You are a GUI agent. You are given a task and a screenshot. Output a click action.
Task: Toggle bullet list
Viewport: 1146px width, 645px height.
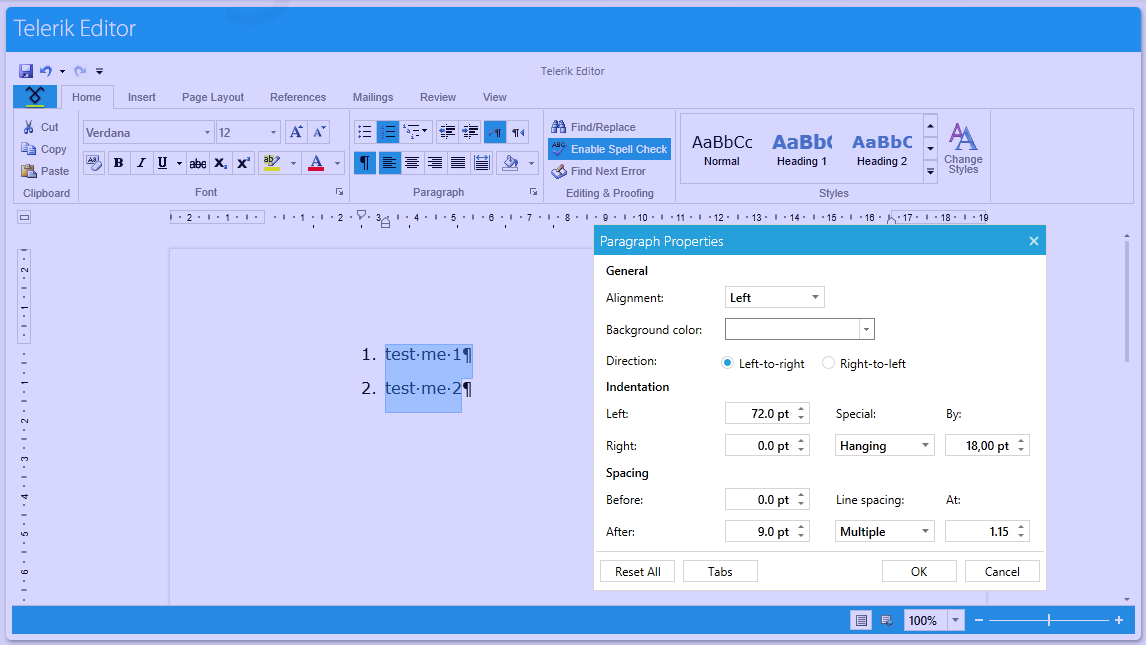pos(365,132)
